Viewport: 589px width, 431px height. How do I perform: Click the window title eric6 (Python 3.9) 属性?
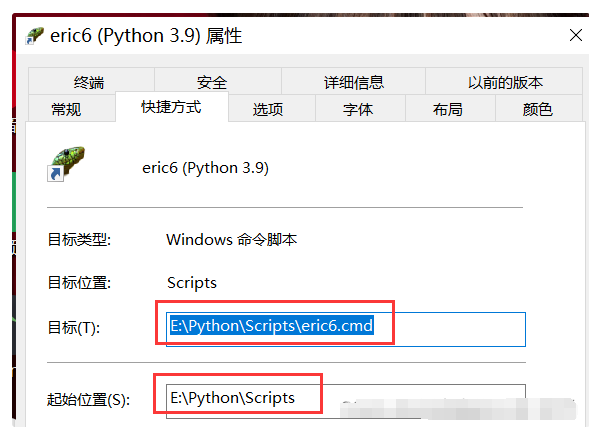coord(146,36)
